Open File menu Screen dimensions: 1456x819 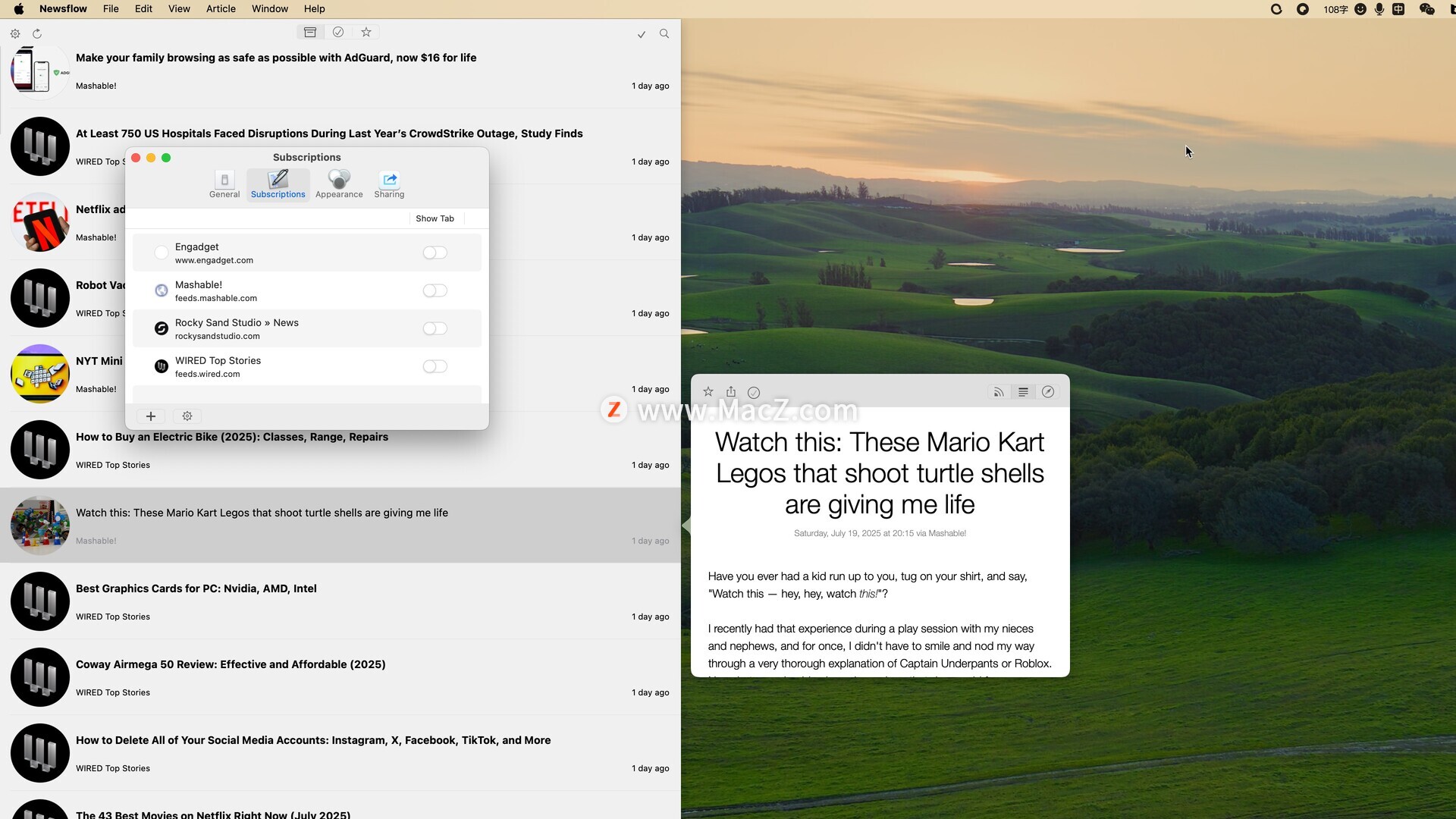point(111,9)
